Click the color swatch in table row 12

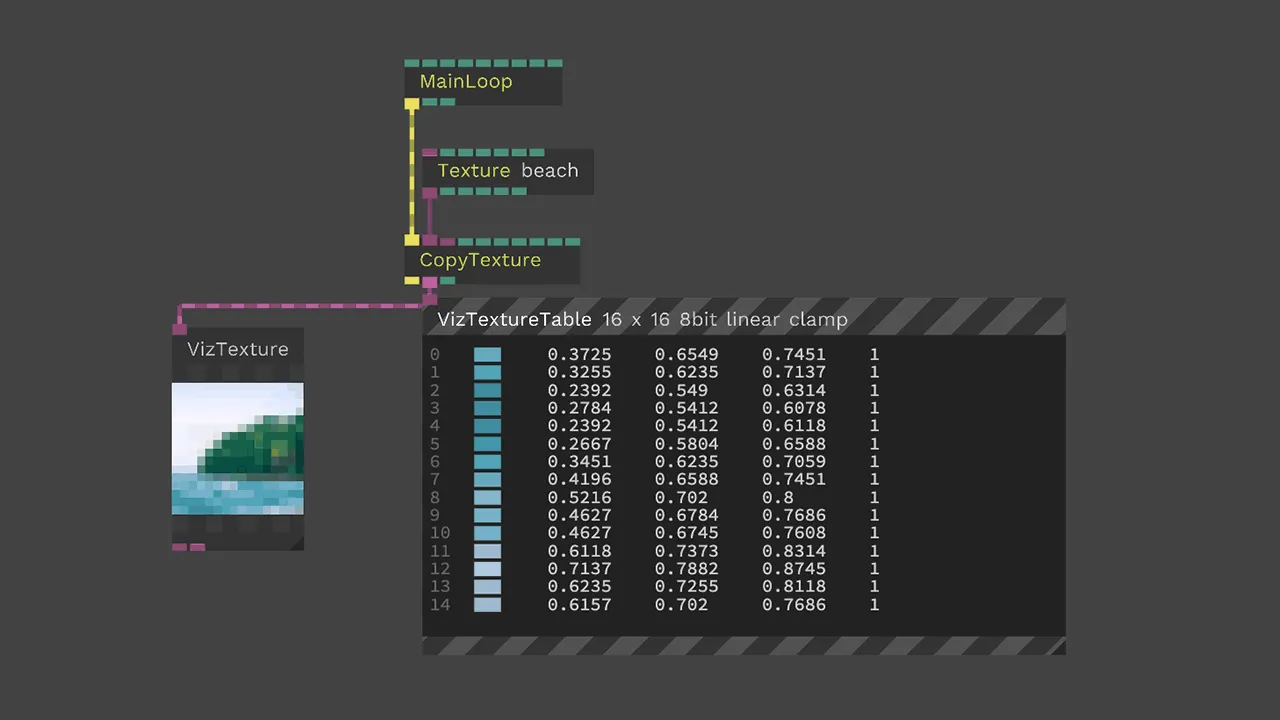point(487,569)
